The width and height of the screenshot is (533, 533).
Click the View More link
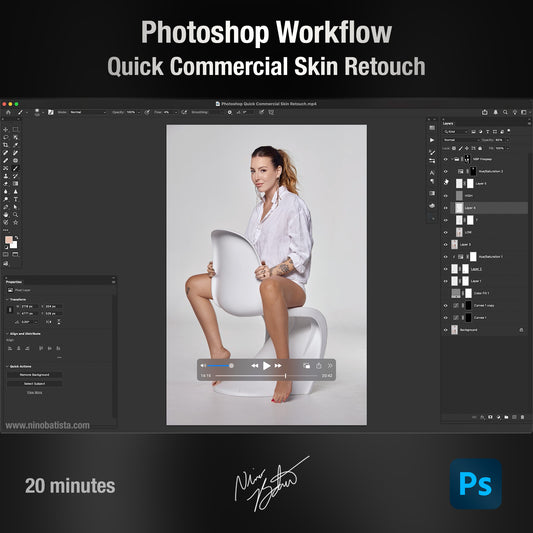tap(35, 392)
